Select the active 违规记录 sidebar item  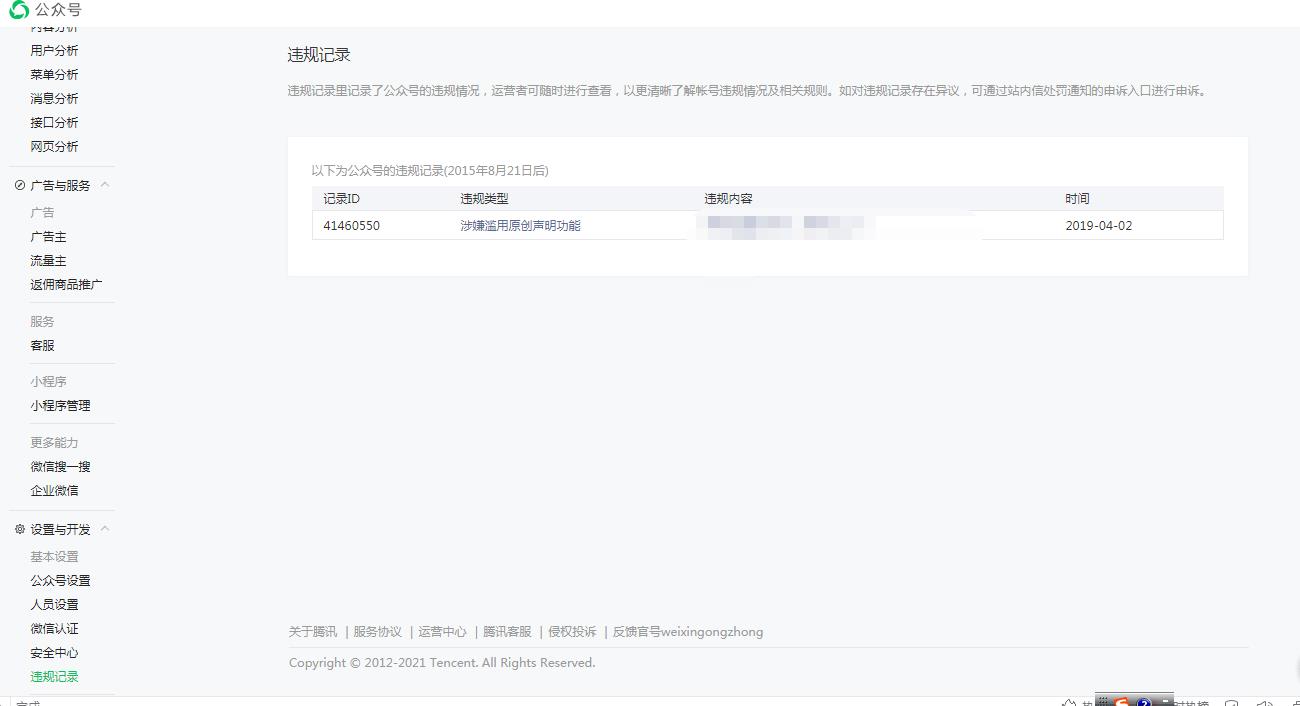click(54, 676)
